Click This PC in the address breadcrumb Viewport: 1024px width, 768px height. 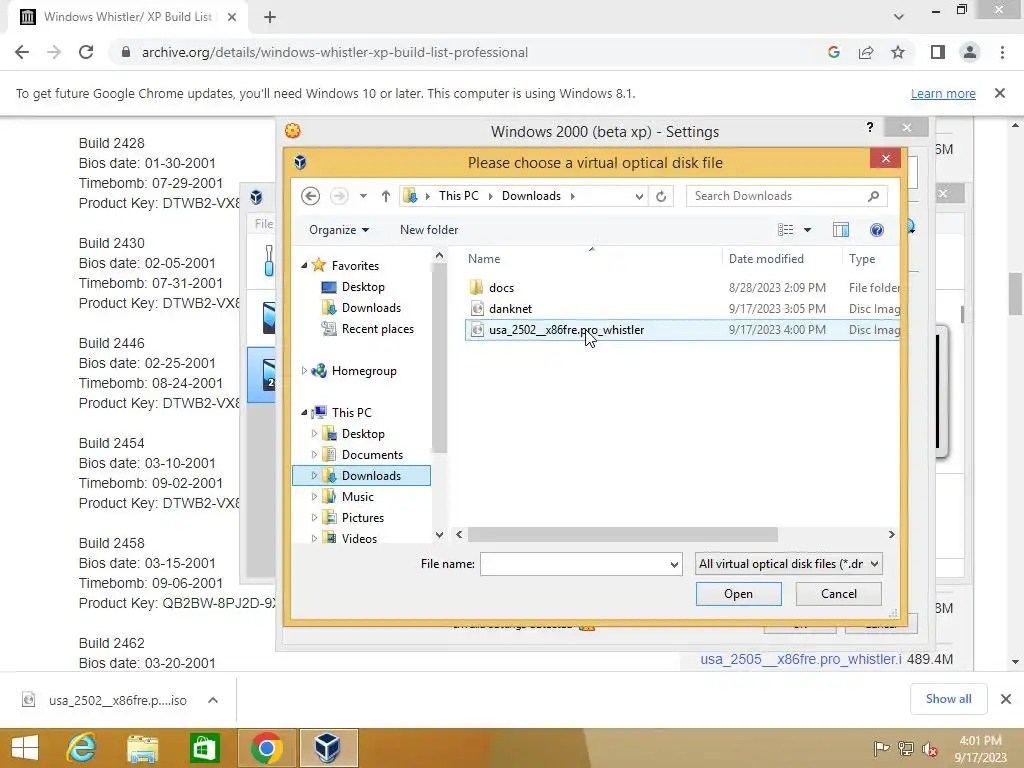[458, 196]
